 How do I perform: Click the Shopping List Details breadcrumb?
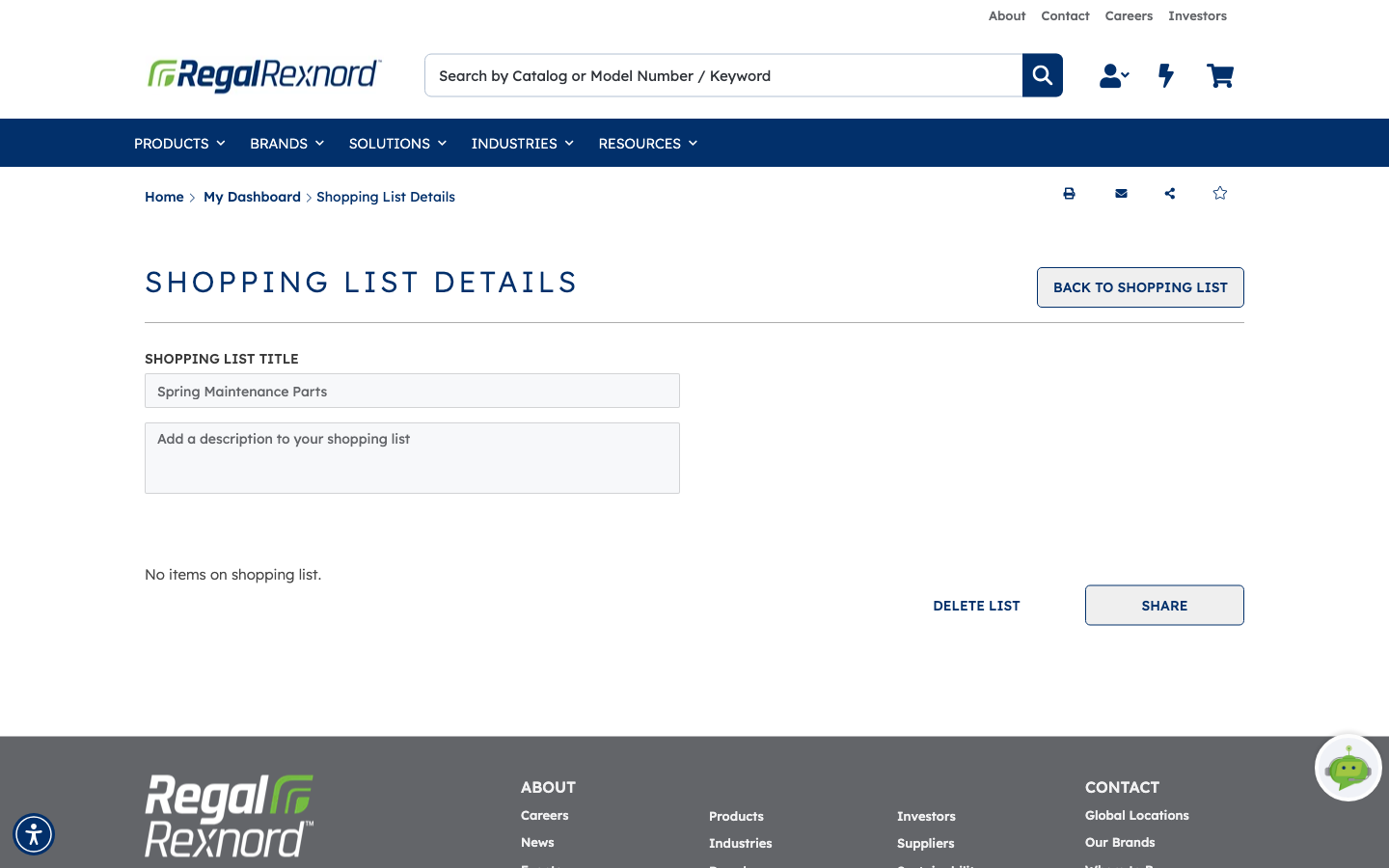tap(386, 197)
